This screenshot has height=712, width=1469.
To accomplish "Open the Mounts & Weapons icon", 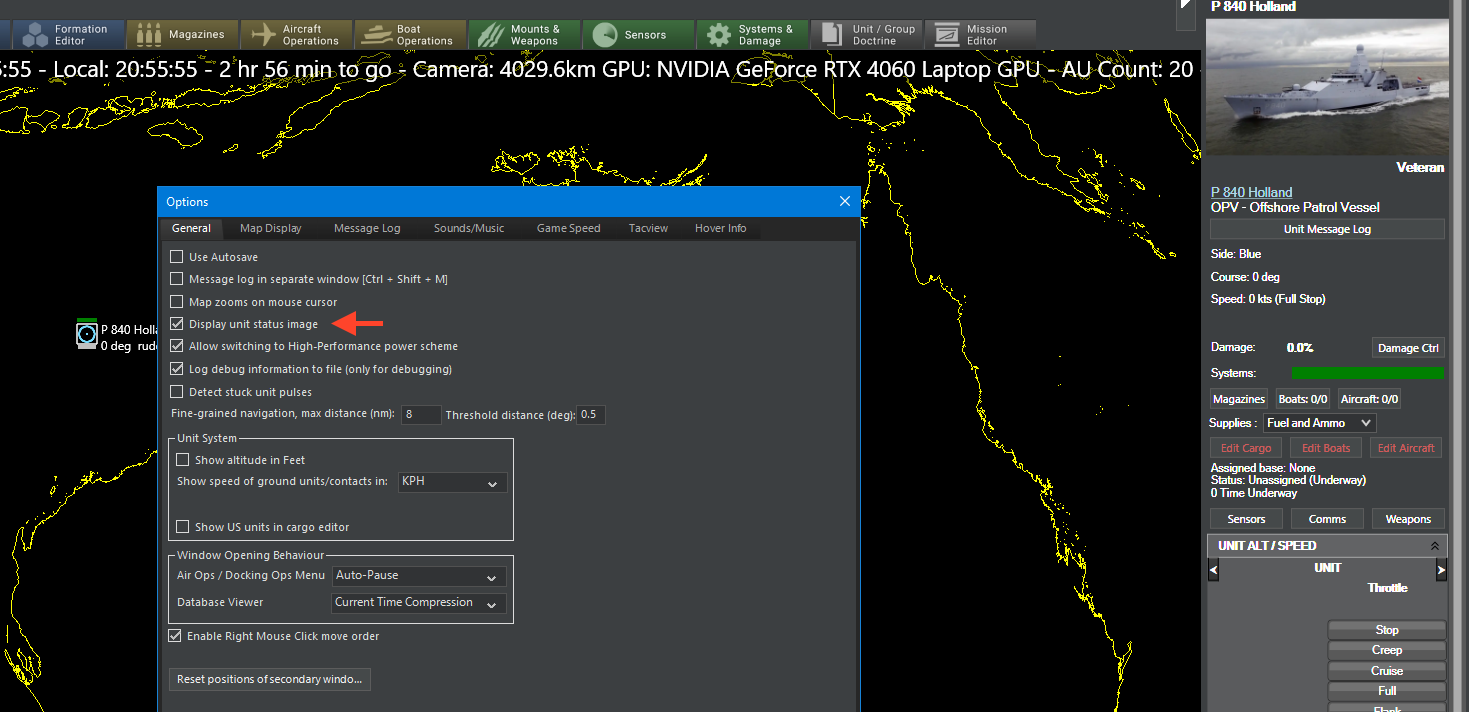I will 490,35.
